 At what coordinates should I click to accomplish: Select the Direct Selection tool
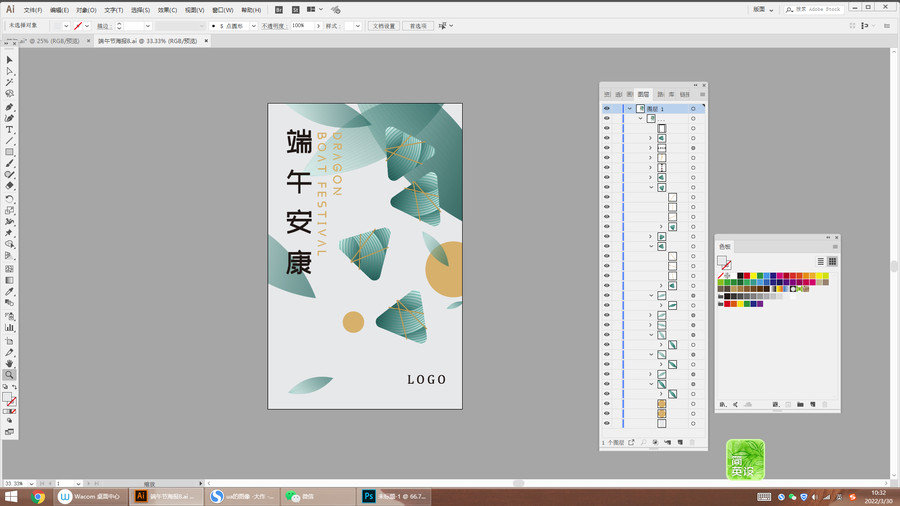9,71
